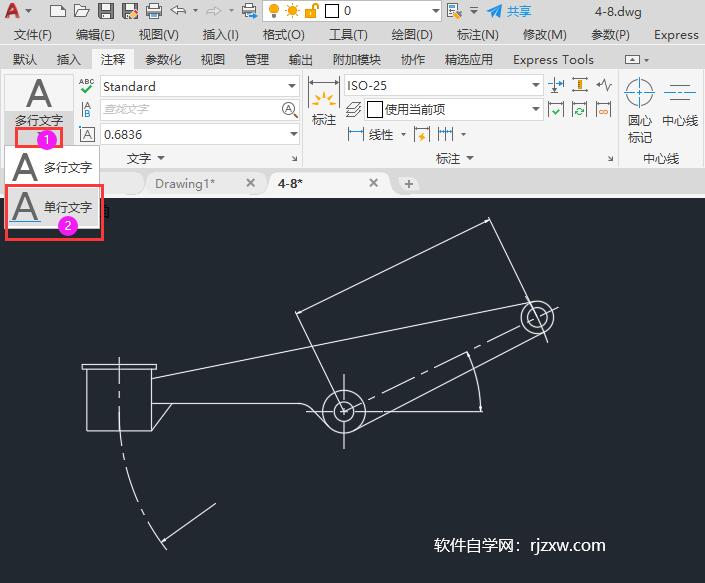705x583 pixels.
Task: Open the 格式(O) menu
Action: (x=283, y=35)
